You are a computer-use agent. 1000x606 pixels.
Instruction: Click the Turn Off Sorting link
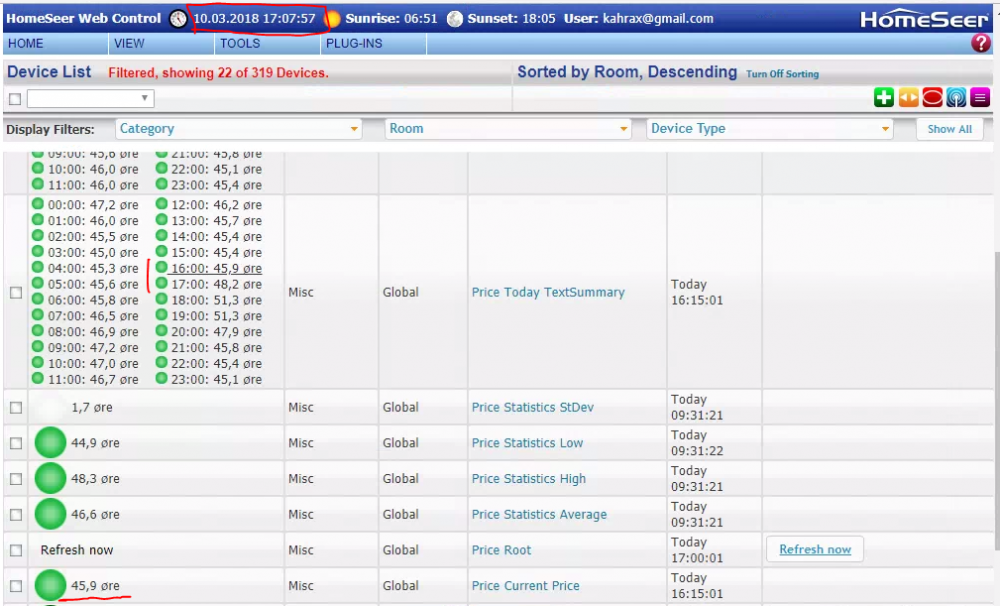pos(782,74)
